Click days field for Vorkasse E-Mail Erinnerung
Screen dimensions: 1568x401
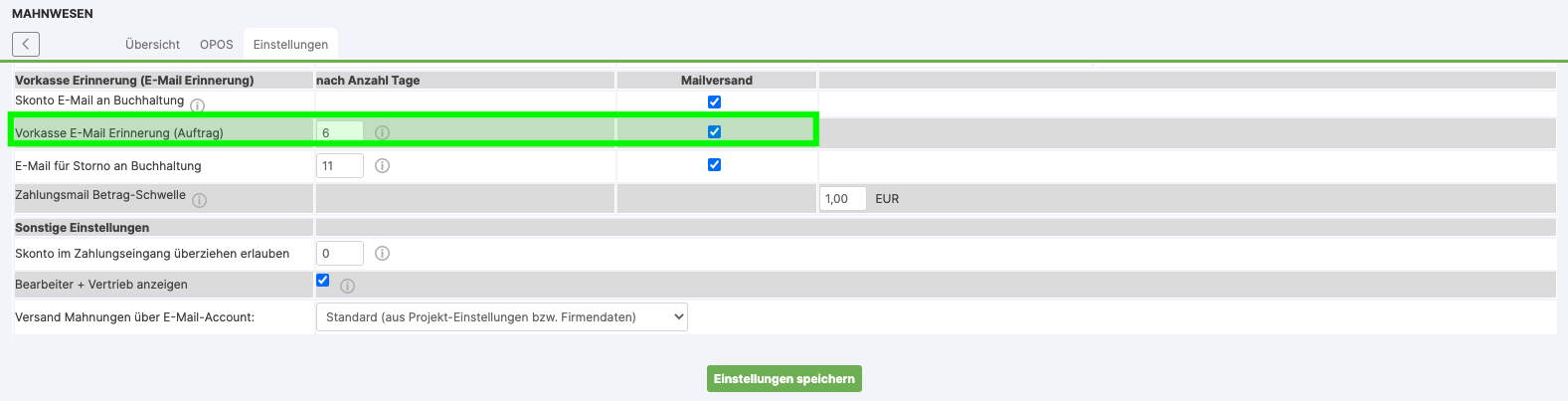click(x=339, y=132)
